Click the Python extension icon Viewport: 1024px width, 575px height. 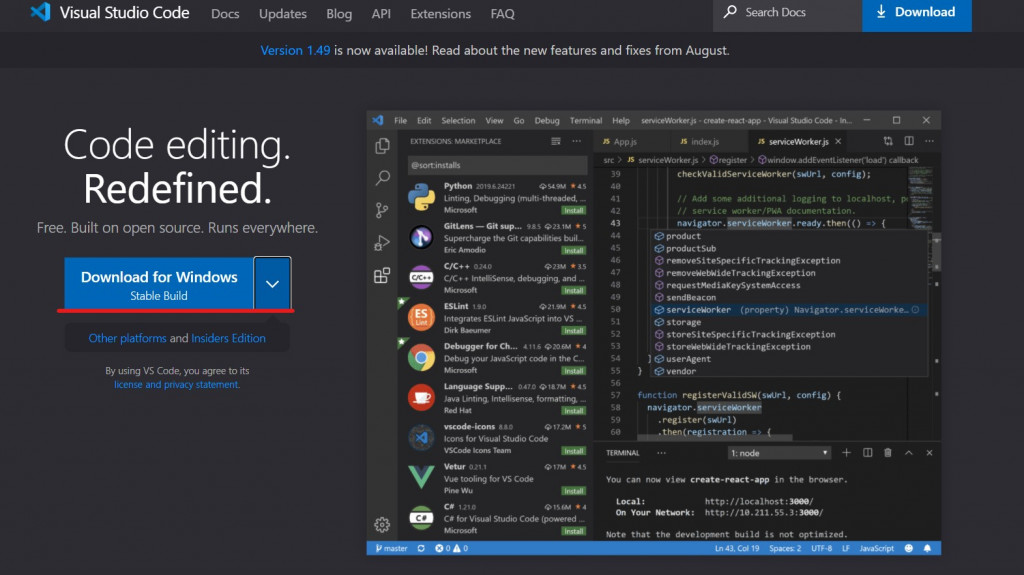pos(421,197)
